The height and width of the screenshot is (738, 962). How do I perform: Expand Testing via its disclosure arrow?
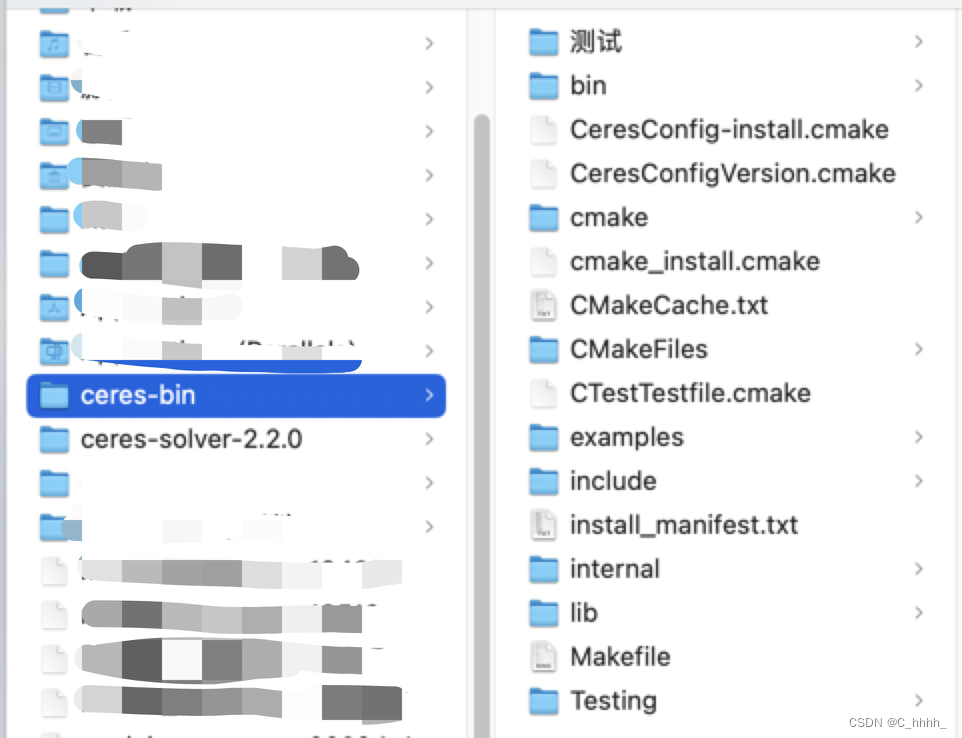[x=918, y=700]
